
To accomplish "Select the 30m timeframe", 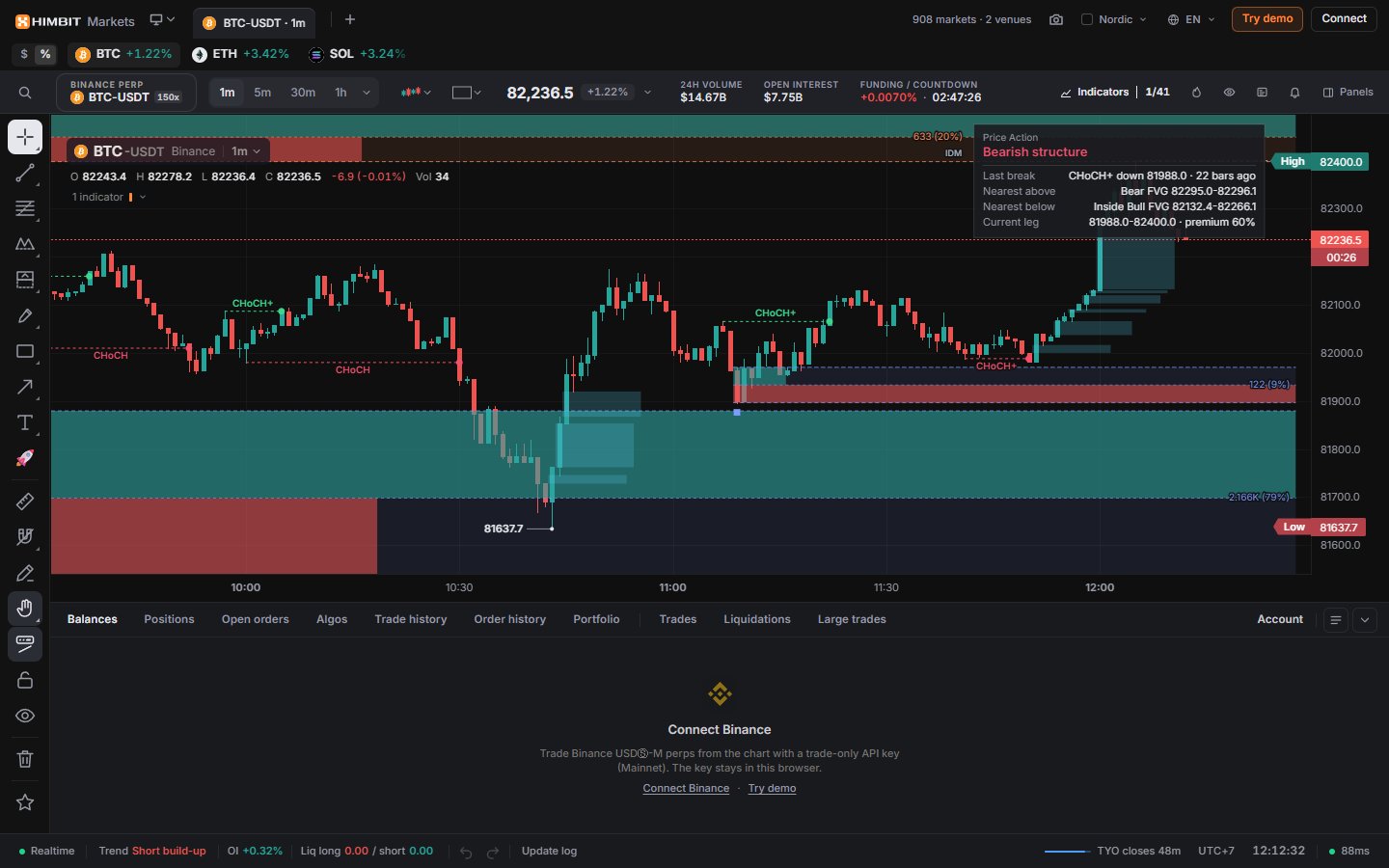I will [x=303, y=93].
